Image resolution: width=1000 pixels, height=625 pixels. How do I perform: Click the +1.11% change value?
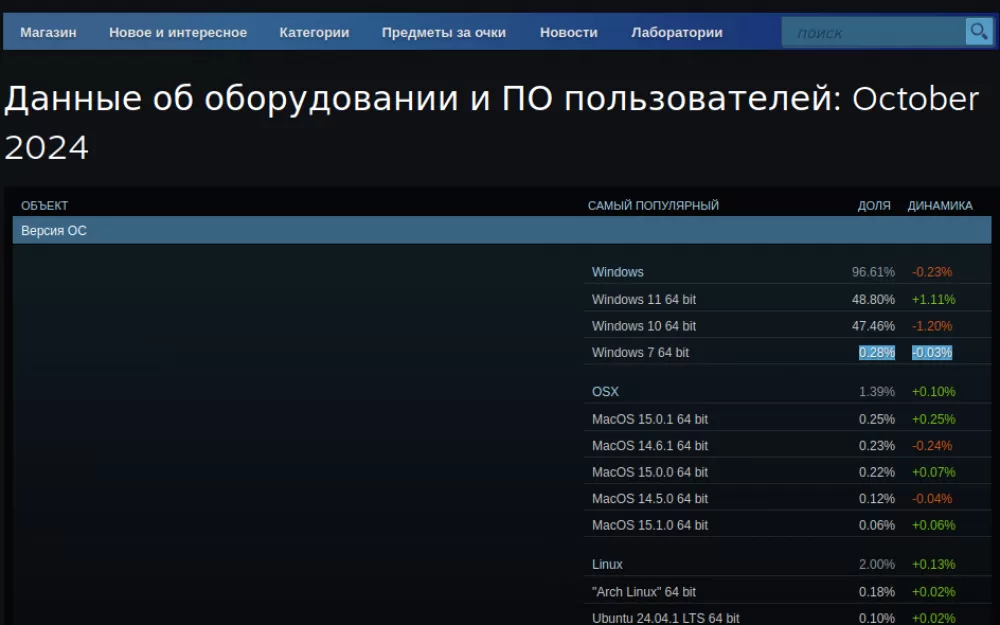(x=934, y=299)
